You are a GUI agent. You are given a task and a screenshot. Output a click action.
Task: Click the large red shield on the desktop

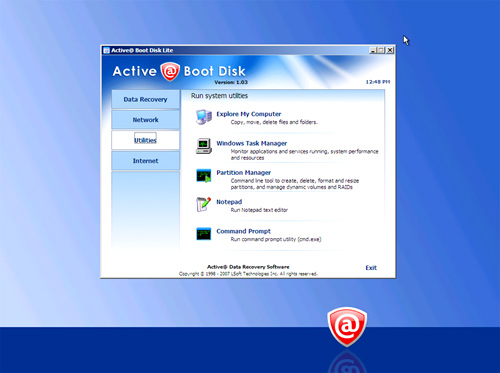click(347, 327)
